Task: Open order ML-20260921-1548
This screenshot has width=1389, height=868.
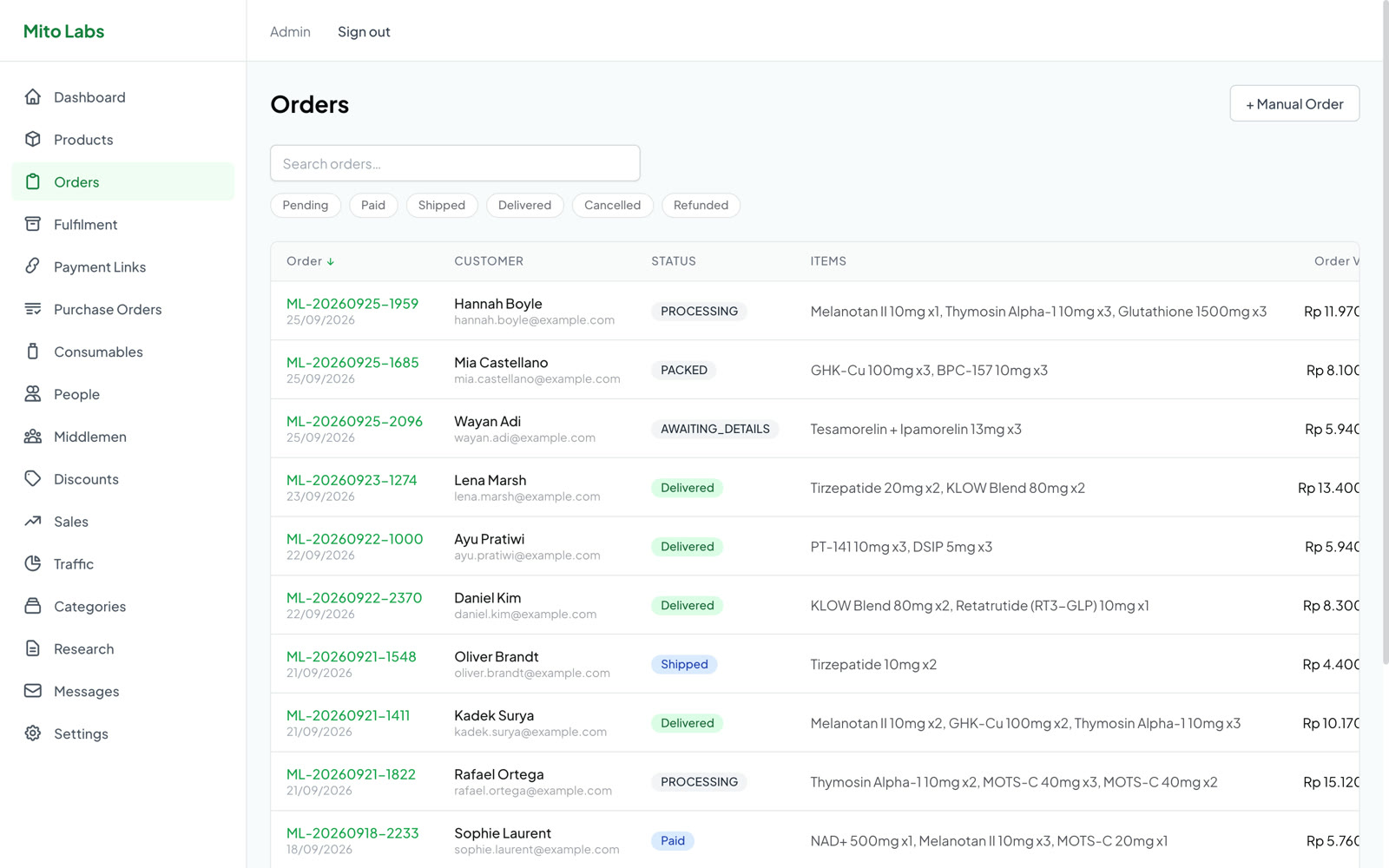Action: pos(352,657)
